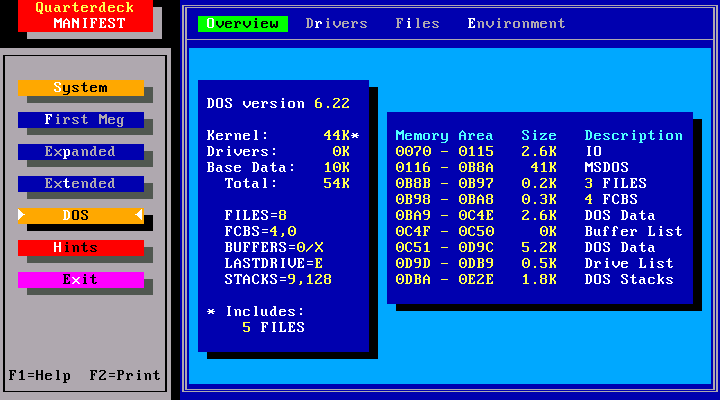Click the LASTDRIVE=E setting
Image resolution: width=720 pixels, height=400 pixels.
click(274, 264)
